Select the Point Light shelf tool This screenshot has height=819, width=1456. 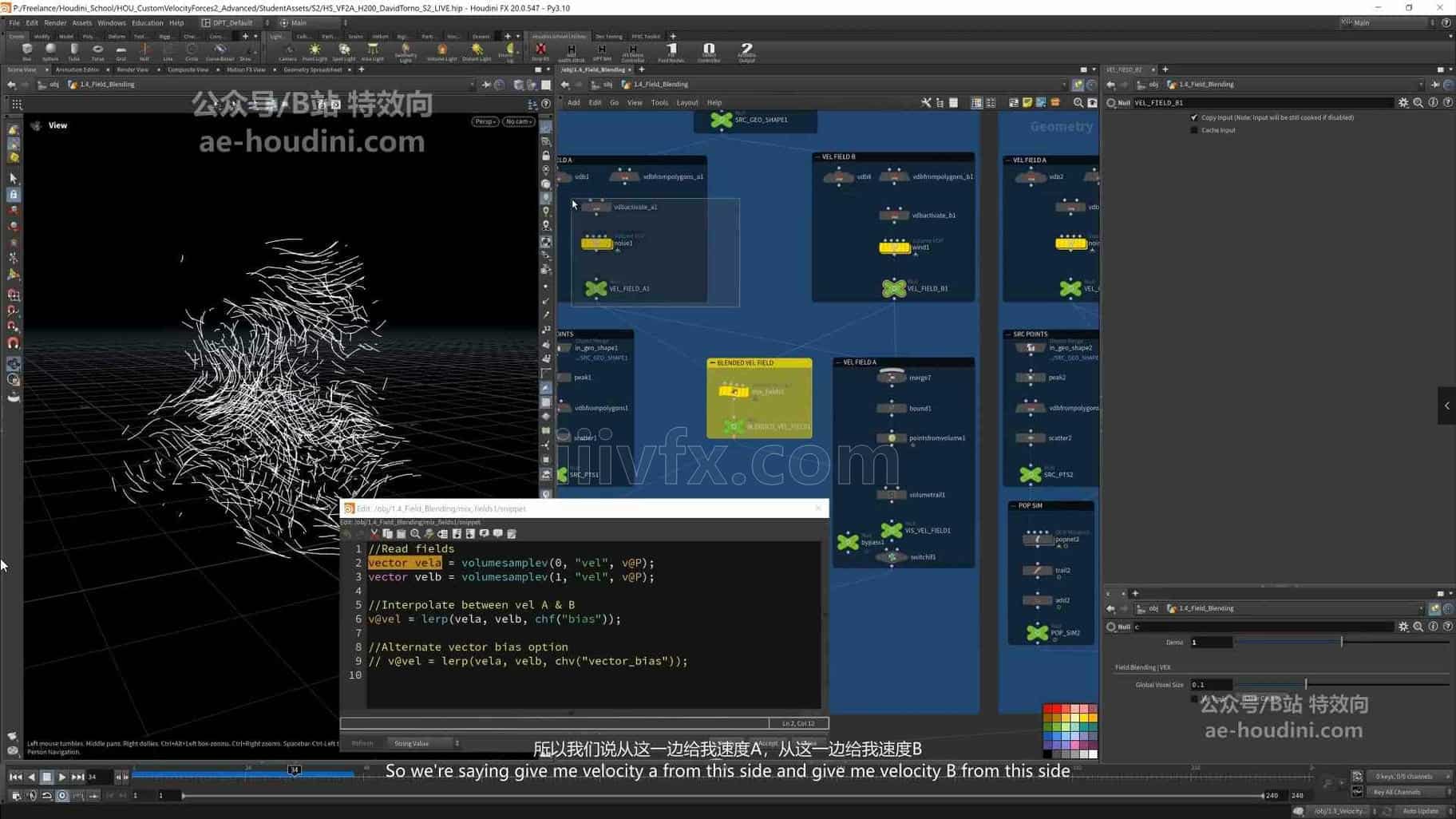[315, 52]
